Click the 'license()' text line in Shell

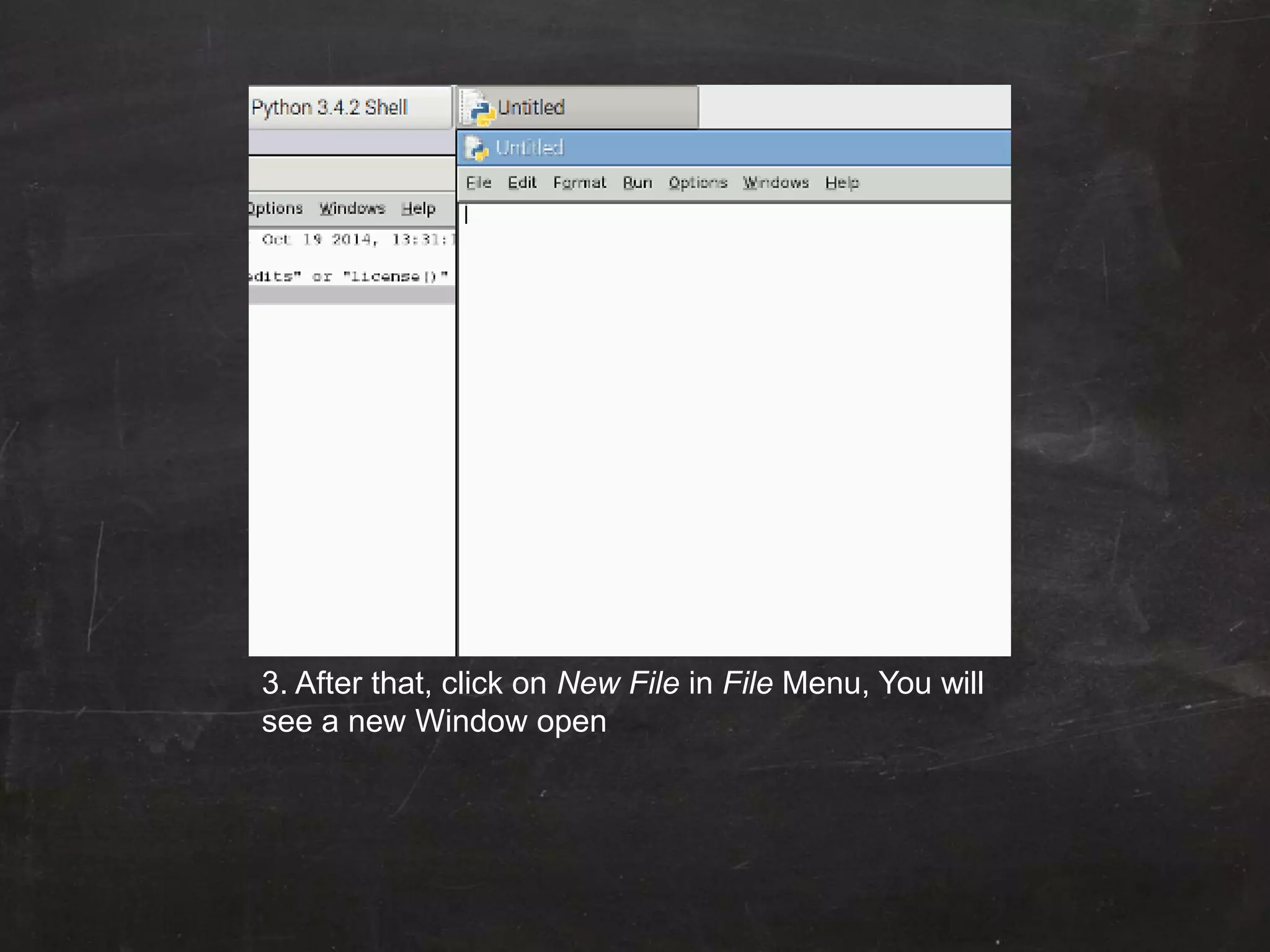(349, 276)
